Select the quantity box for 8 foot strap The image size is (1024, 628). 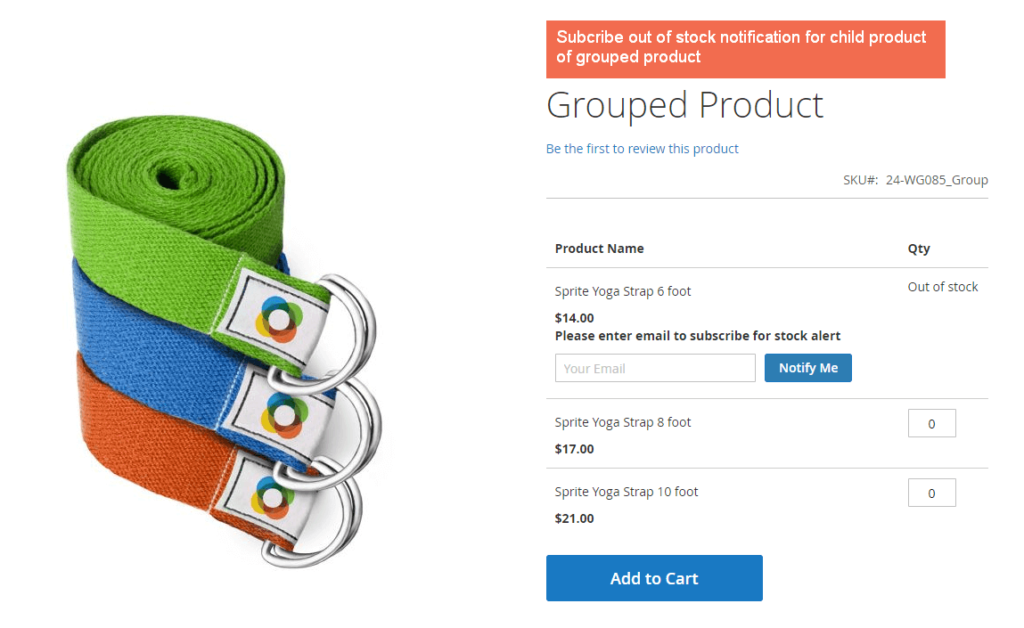(x=931, y=423)
